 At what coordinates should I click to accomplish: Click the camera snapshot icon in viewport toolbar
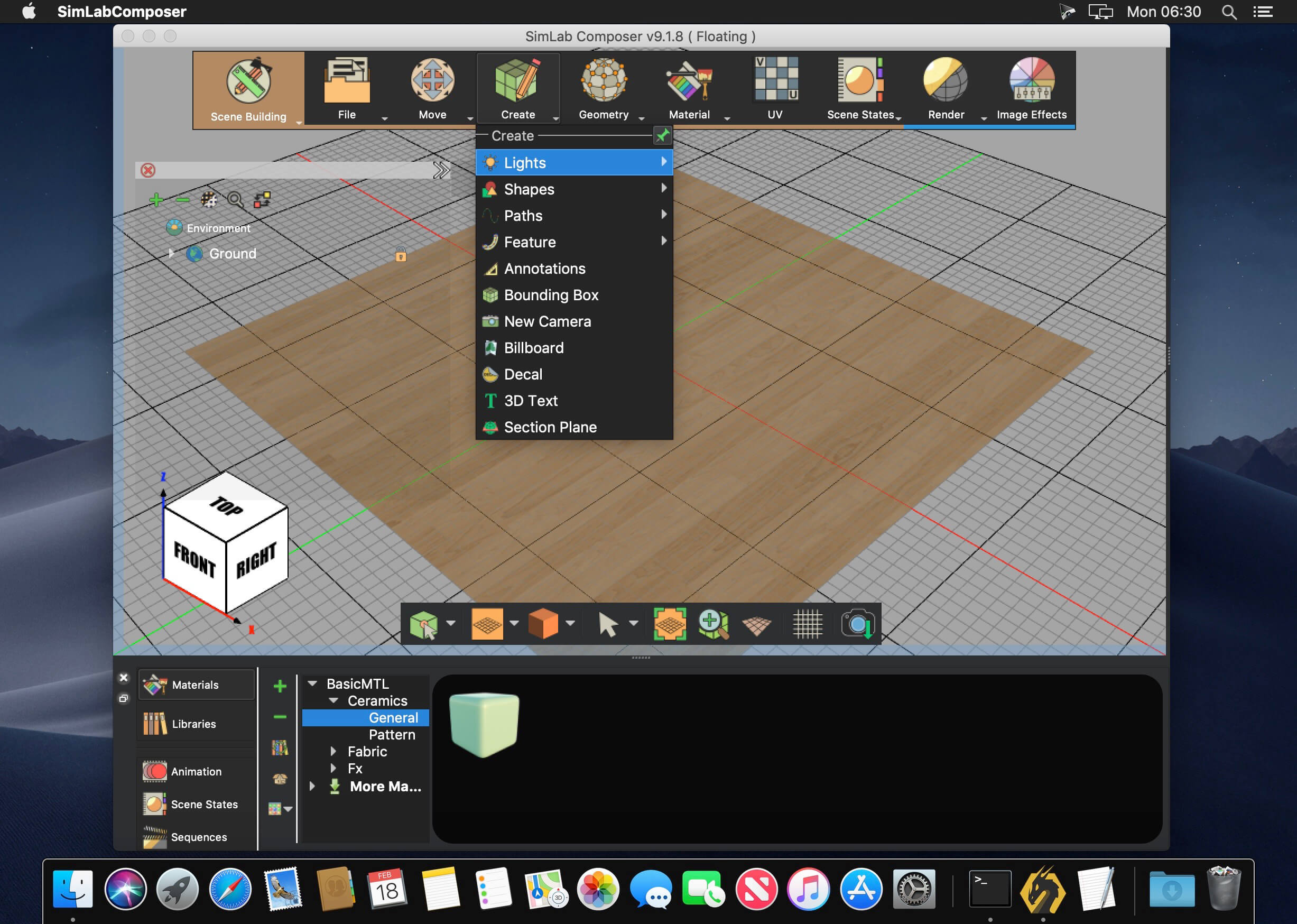(x=858, y=624)
